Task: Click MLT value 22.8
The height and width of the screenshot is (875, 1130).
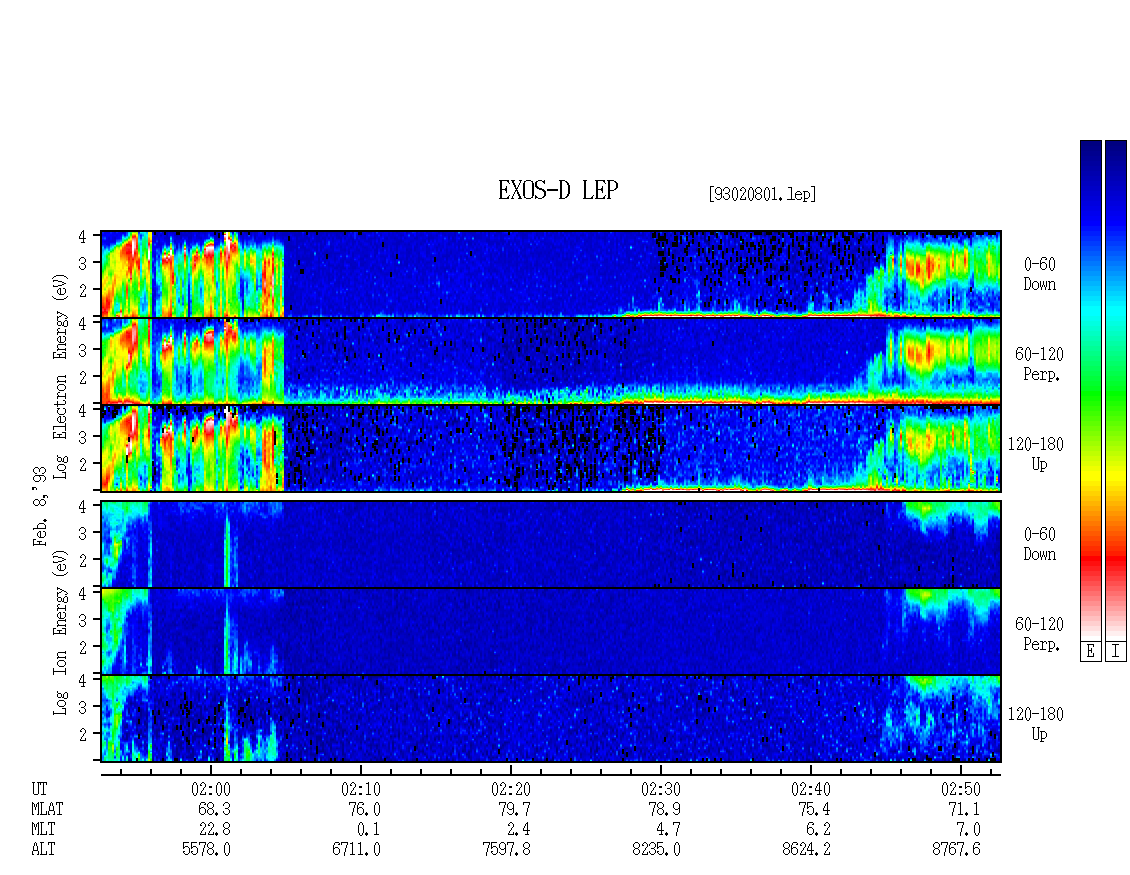Action: point(215,830)
